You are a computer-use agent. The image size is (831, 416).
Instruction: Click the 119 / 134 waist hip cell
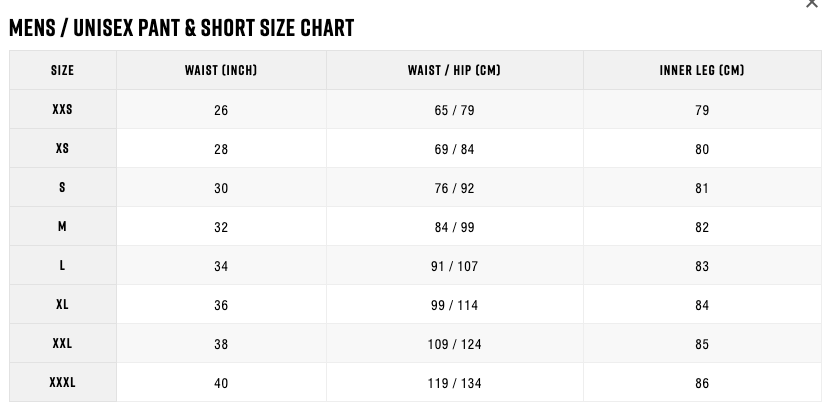454,383
